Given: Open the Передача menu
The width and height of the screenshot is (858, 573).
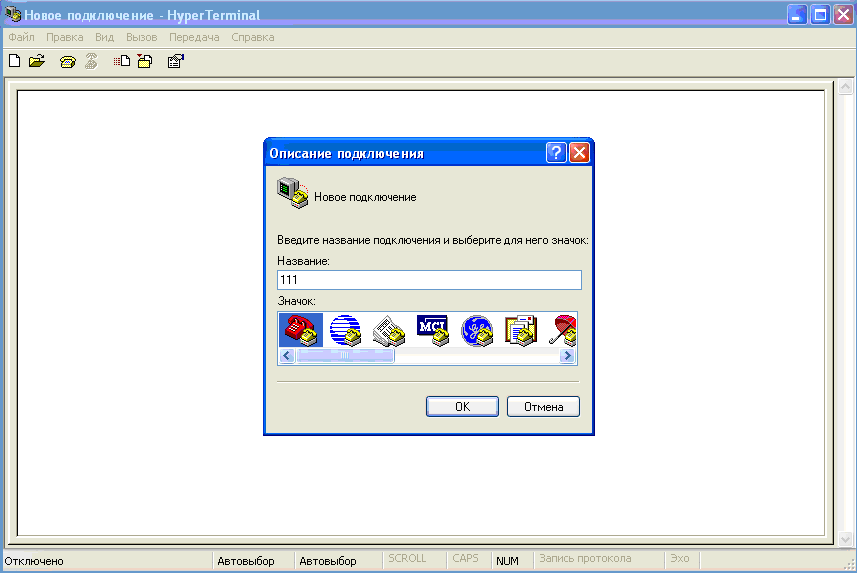Looking at the screenshot, I should 194,37.
